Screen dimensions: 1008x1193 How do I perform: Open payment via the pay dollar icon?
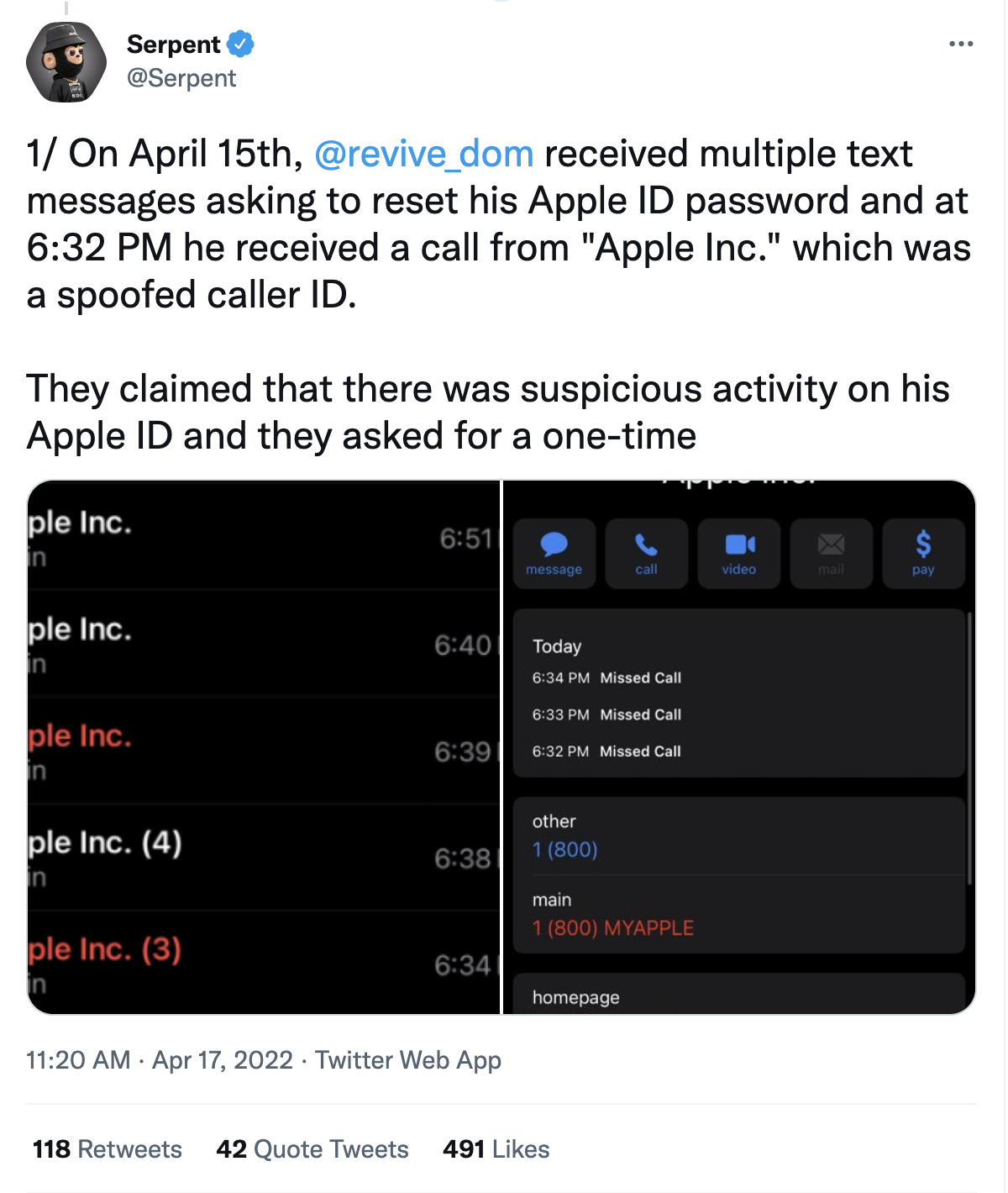tap(923, 552)
